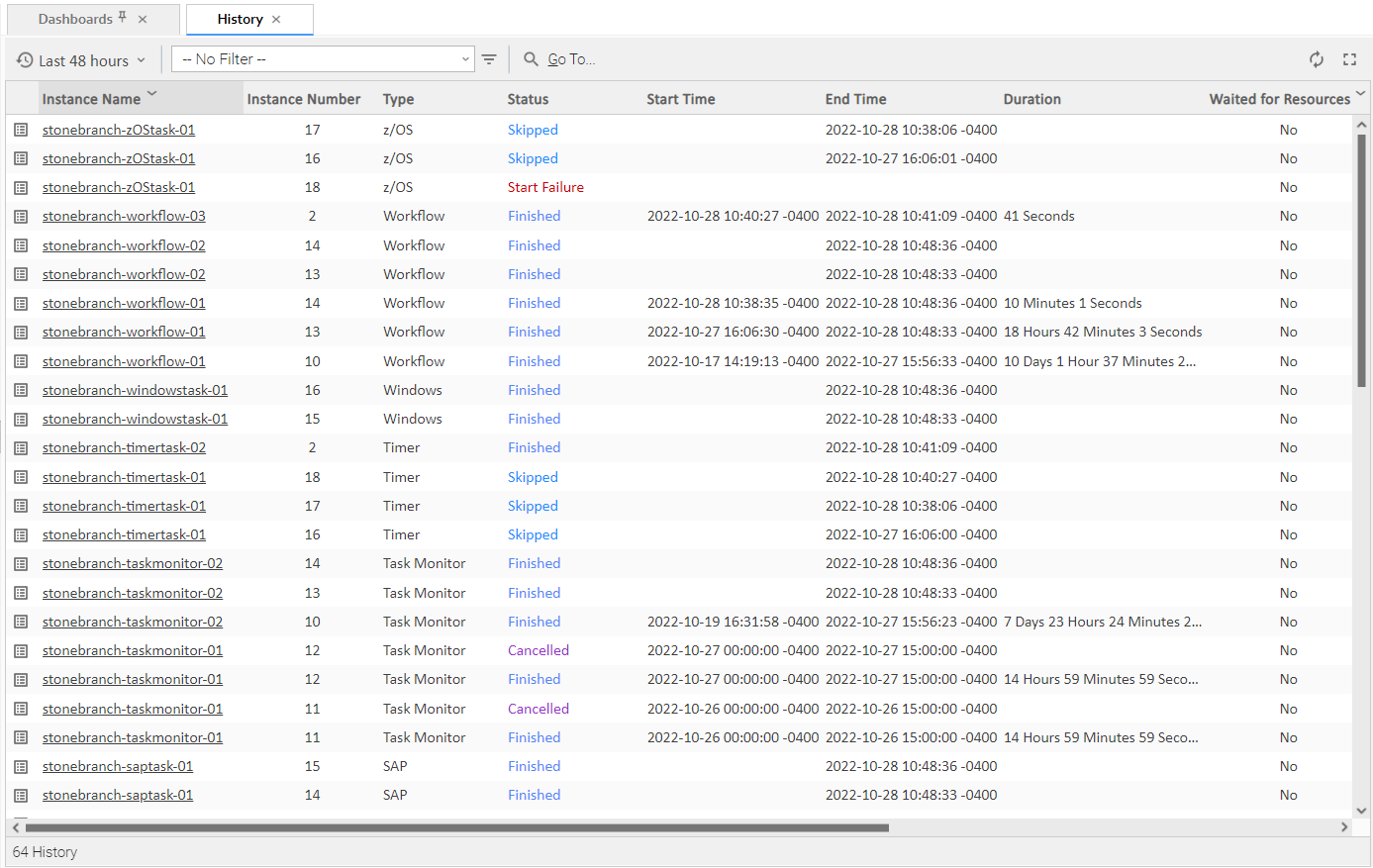Maximize the History view with the fullscreen icon
The image size is (1373, 868).
tap(1349, 59)
